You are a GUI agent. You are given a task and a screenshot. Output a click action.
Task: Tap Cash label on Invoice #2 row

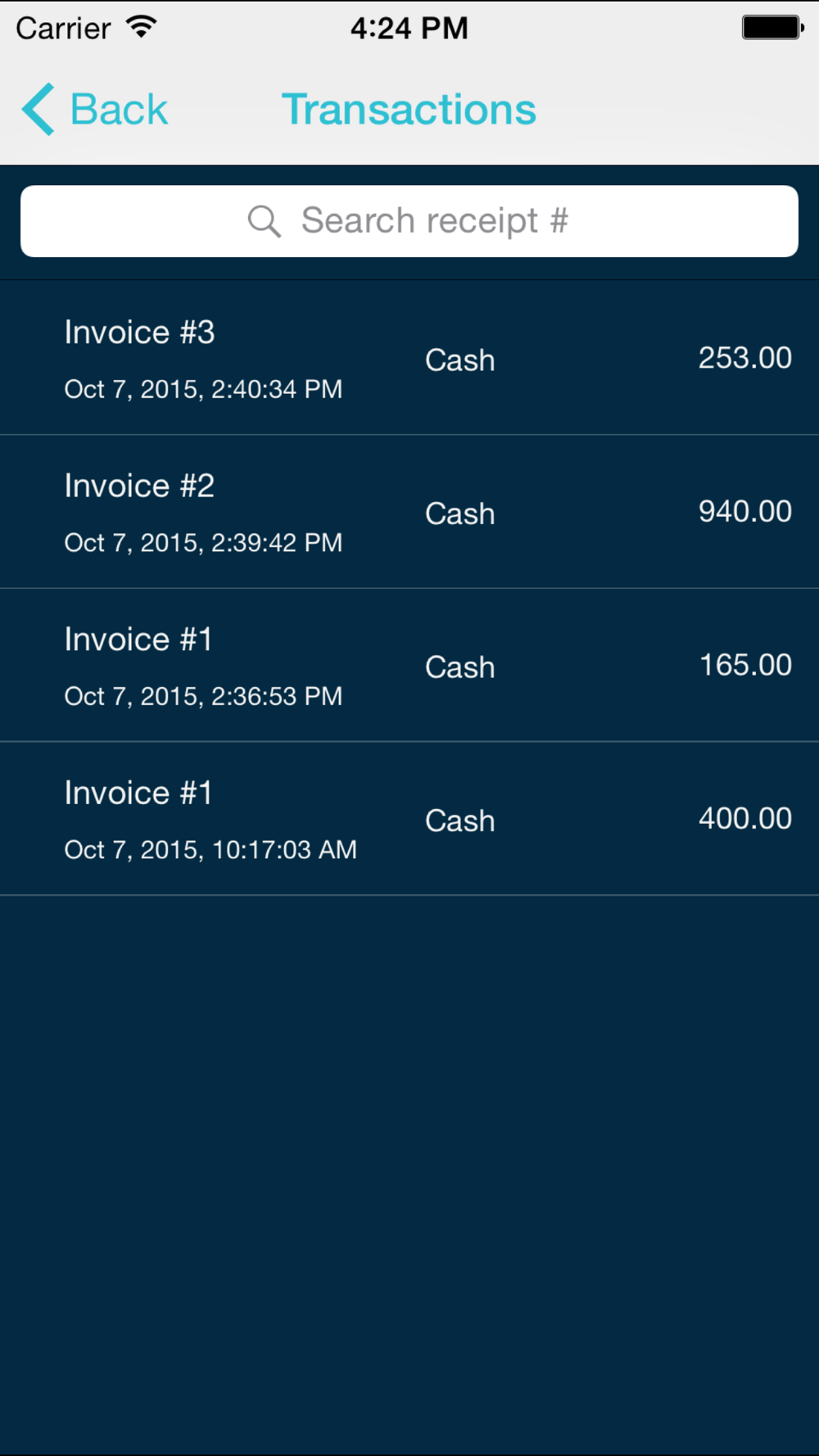tap(459, 513)
